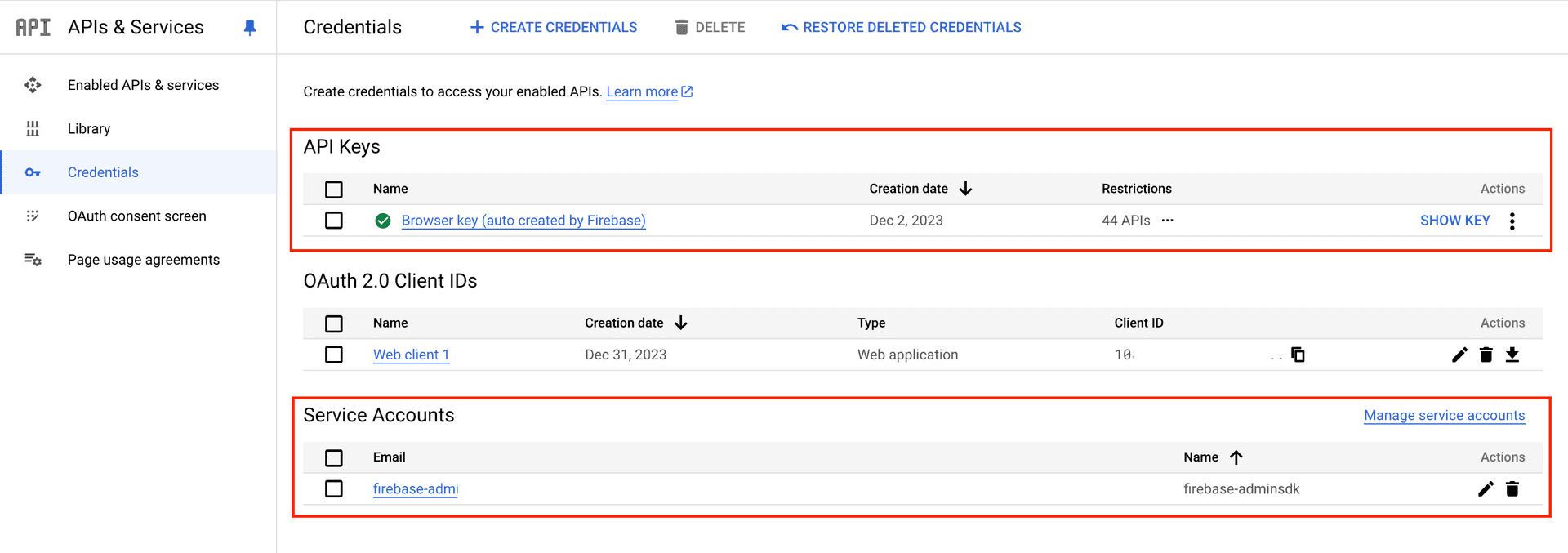
Task: Delete the Web client 1 OAuth client
Action: coord(1486,355)
